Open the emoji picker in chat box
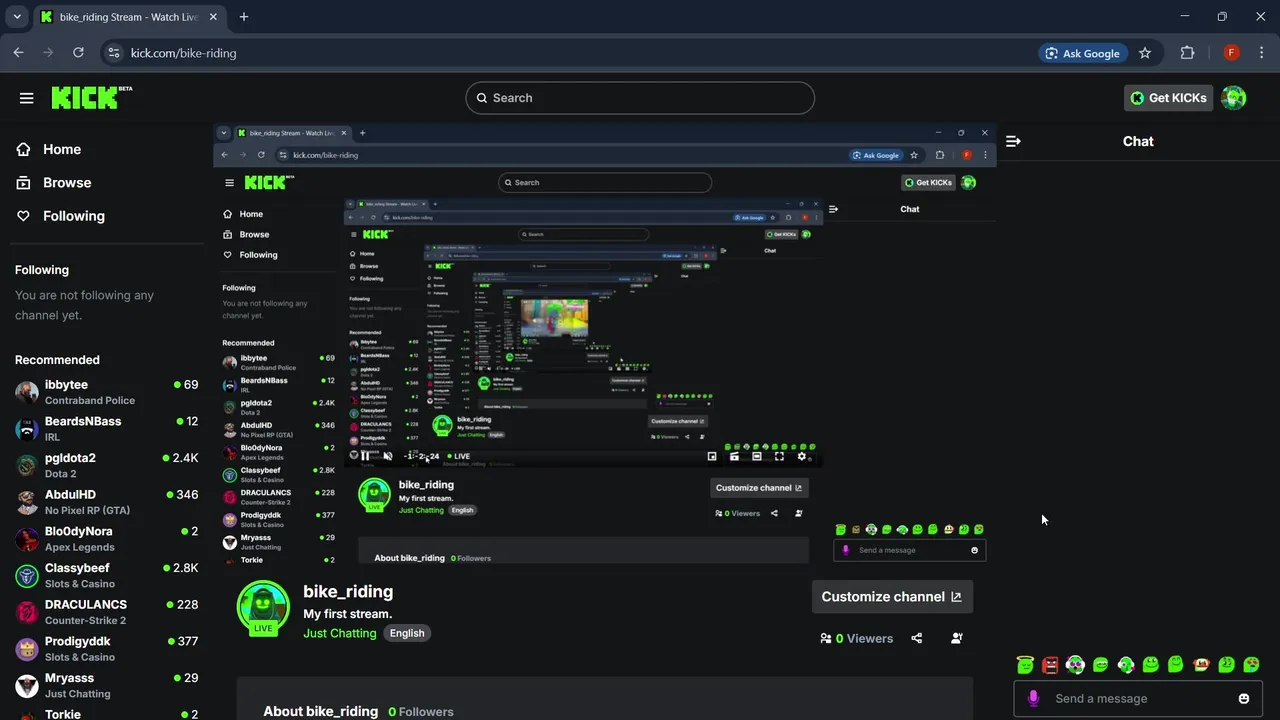1280x720 pixels. click(1244, 698)
